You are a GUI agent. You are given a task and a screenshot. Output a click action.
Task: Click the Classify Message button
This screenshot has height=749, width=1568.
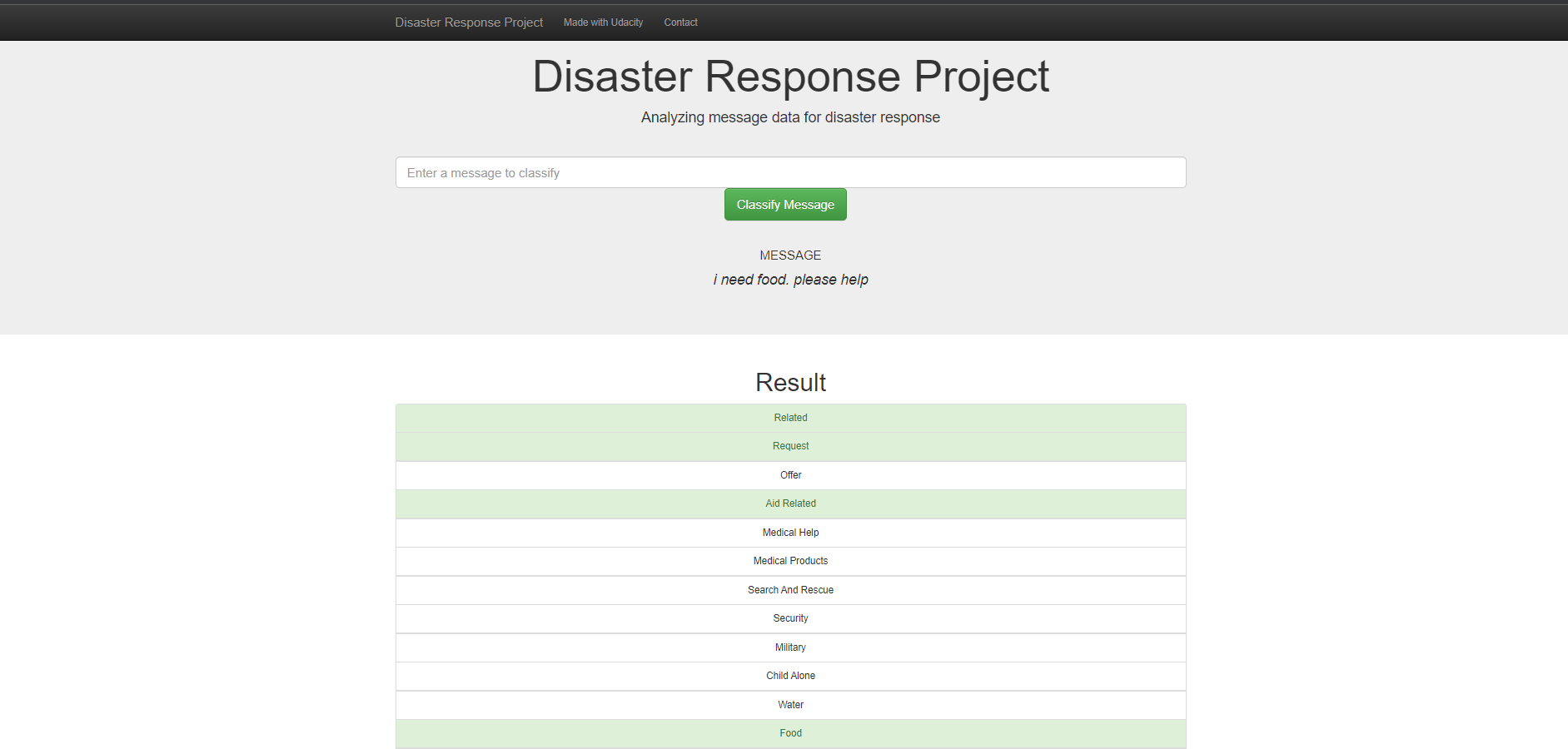(784, 204)
